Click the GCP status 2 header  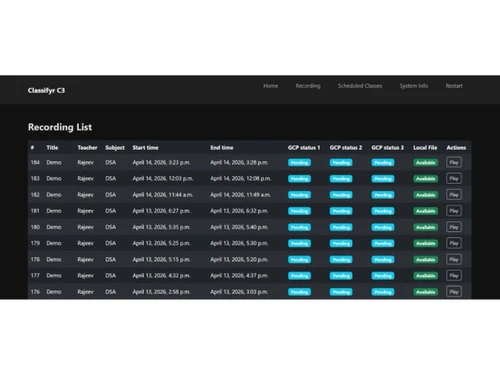(x=346, y=147)
